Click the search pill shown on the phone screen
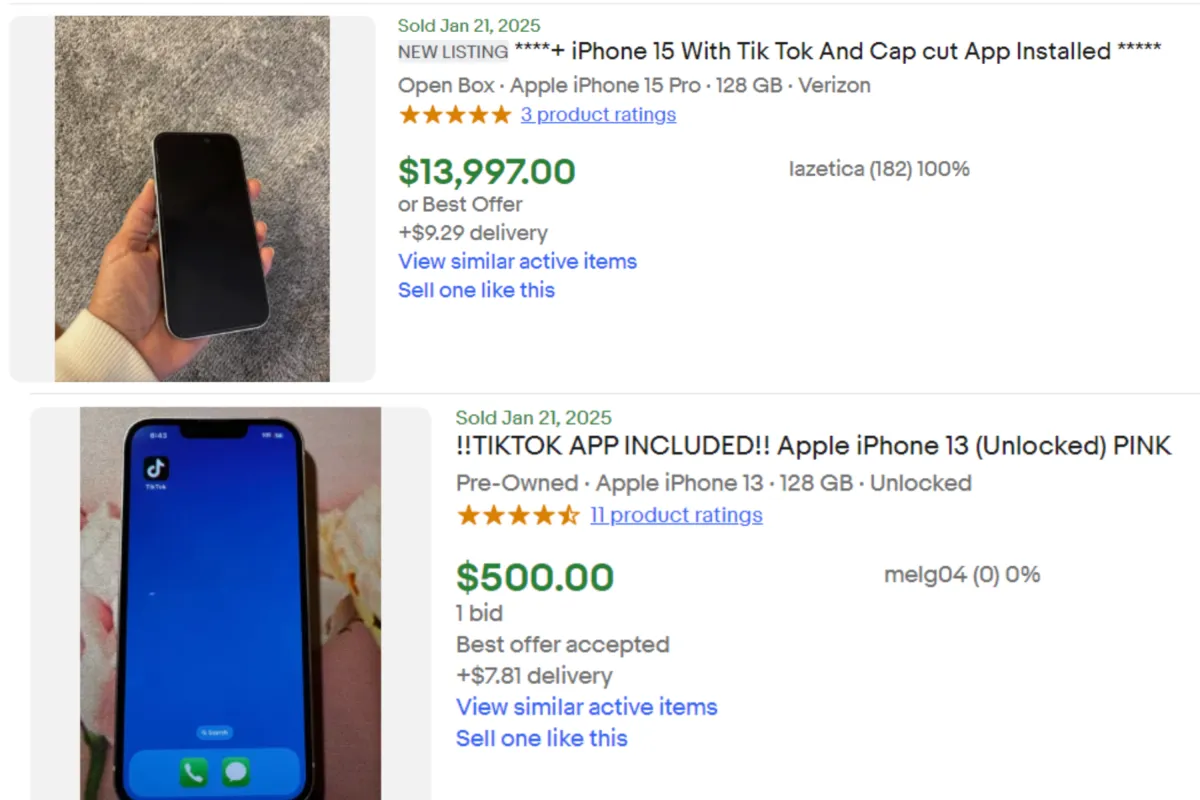Image resolution: width=1200 pixels, height=800 pixels. pyautogui.click(x=214, y=732)
